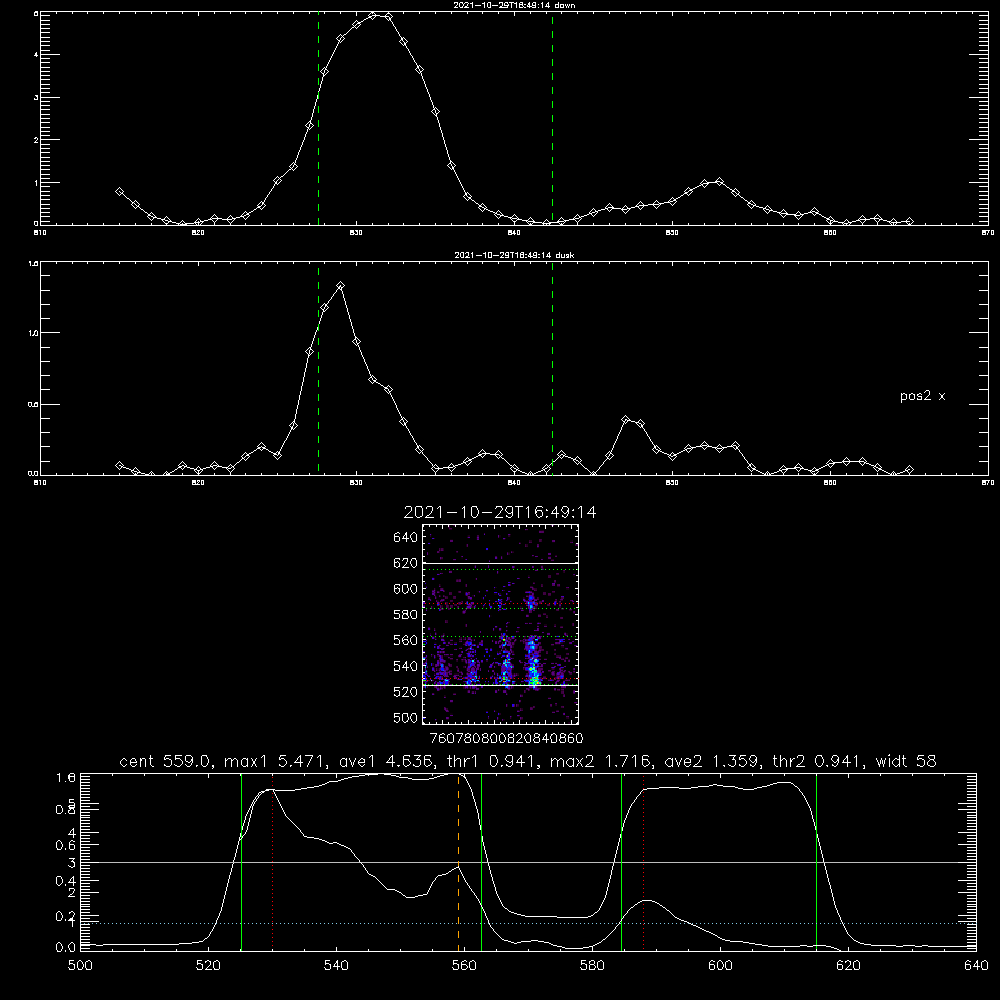Click the dusk plot title text
This screenshot has width=1000, height=1000.
[514, 255]
